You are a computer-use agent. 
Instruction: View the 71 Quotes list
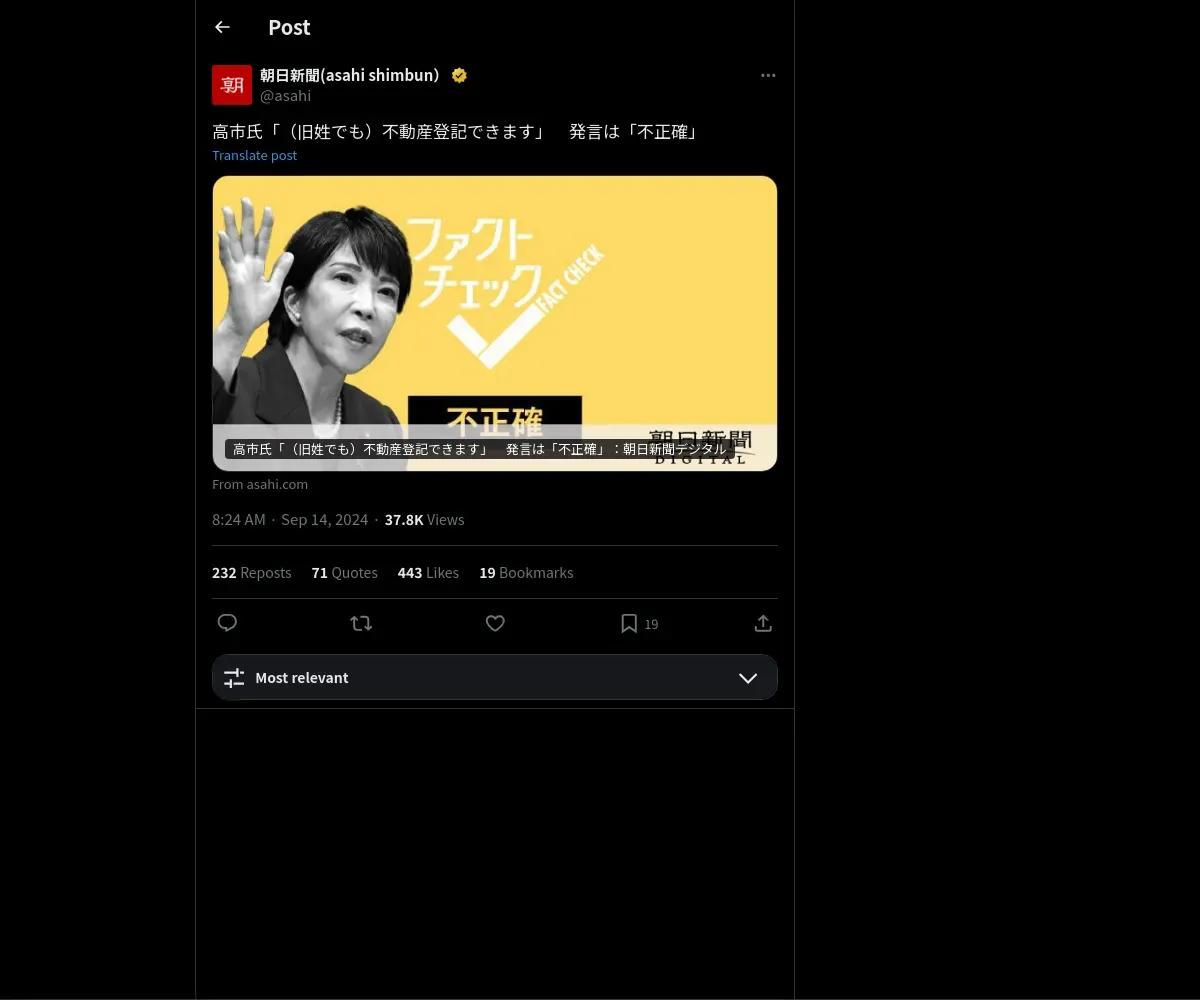(x=345, y=573)
